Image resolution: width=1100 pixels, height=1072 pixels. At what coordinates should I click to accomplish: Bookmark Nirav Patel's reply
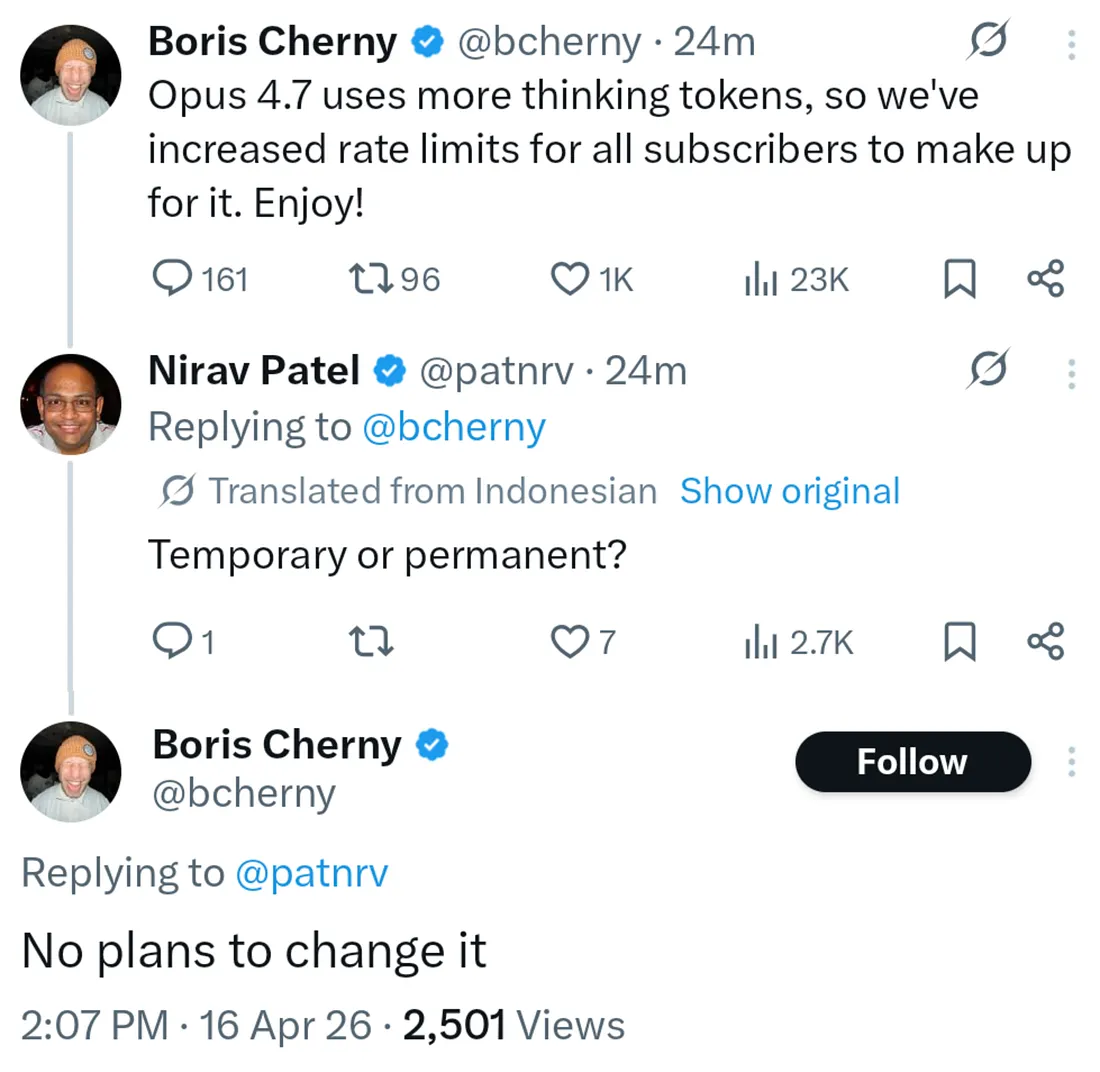(x=959, y=640)
